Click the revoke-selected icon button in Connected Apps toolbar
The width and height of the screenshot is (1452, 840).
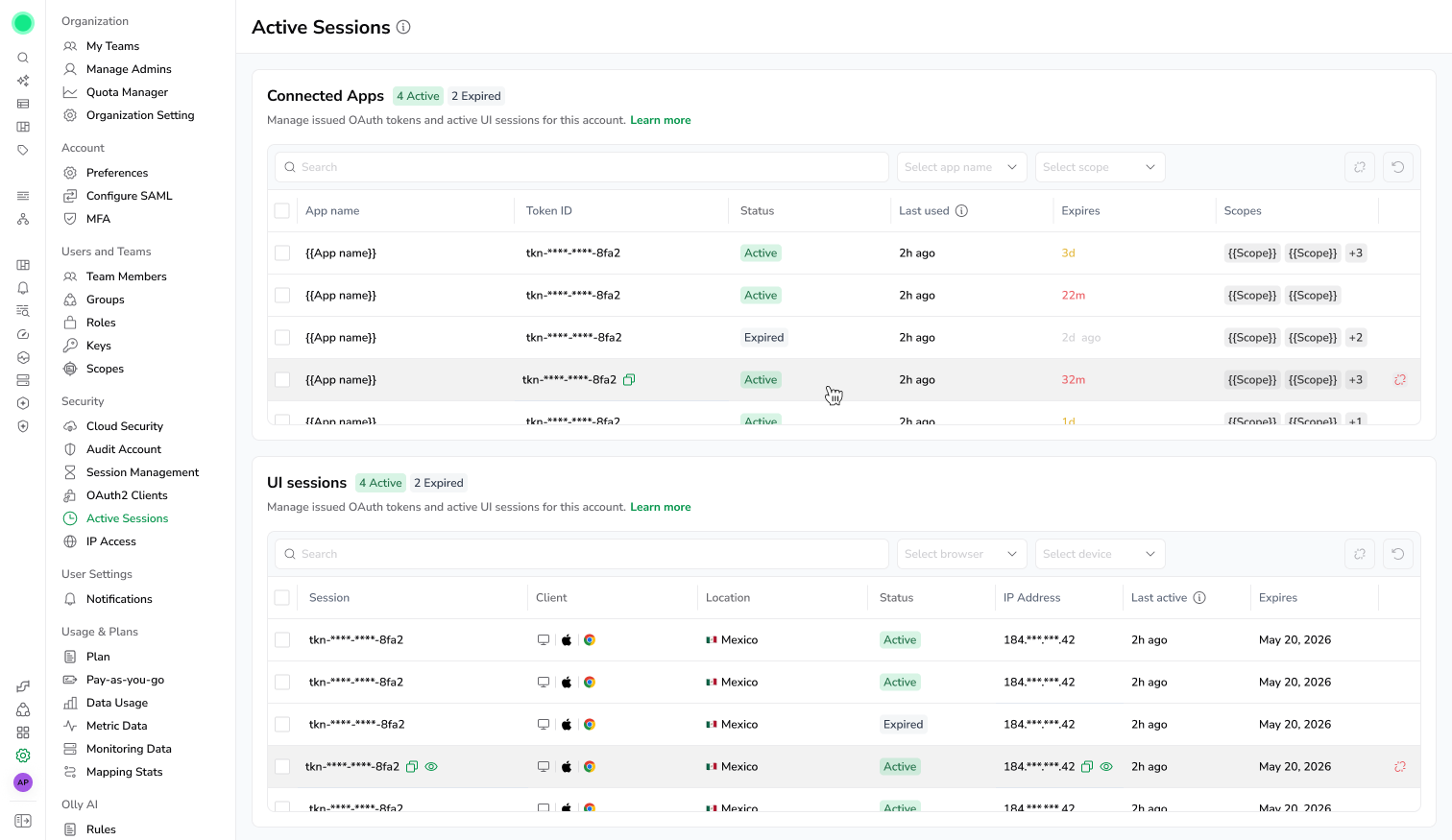[1360, 167]
